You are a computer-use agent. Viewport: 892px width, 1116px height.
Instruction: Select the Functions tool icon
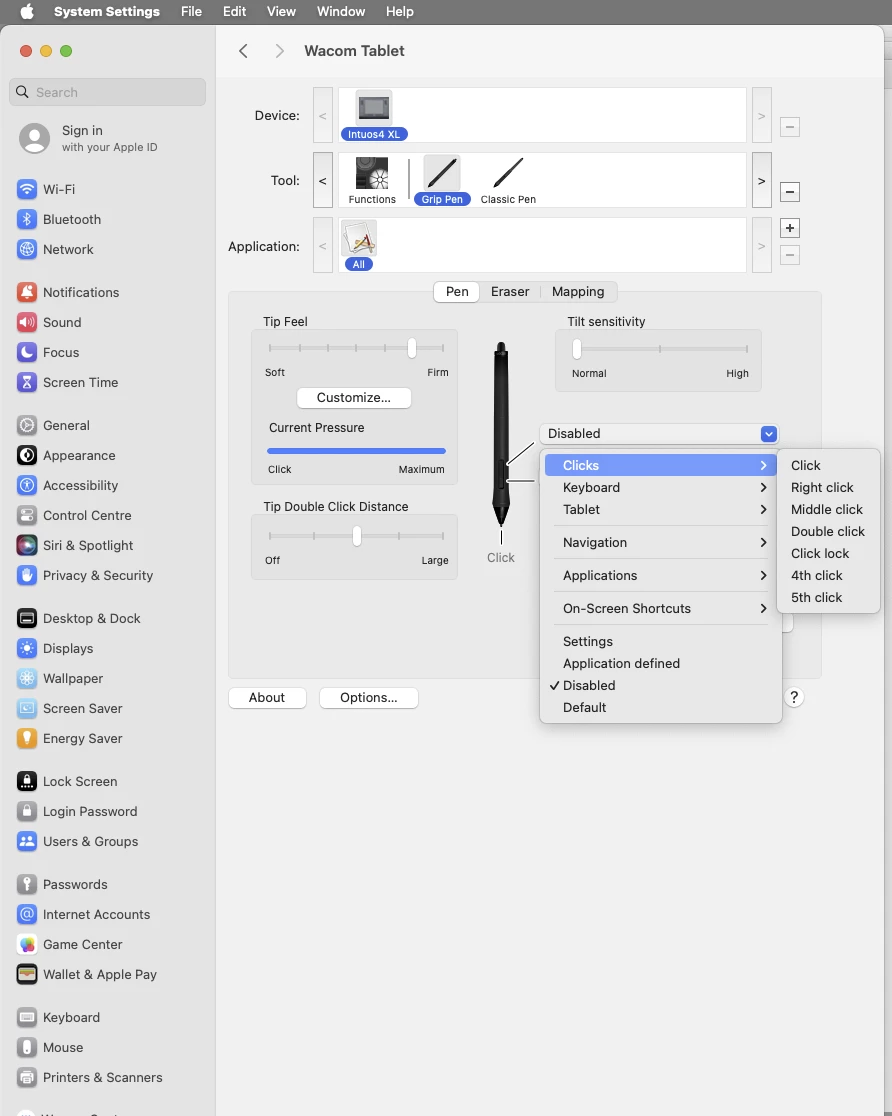coord(372,181)
